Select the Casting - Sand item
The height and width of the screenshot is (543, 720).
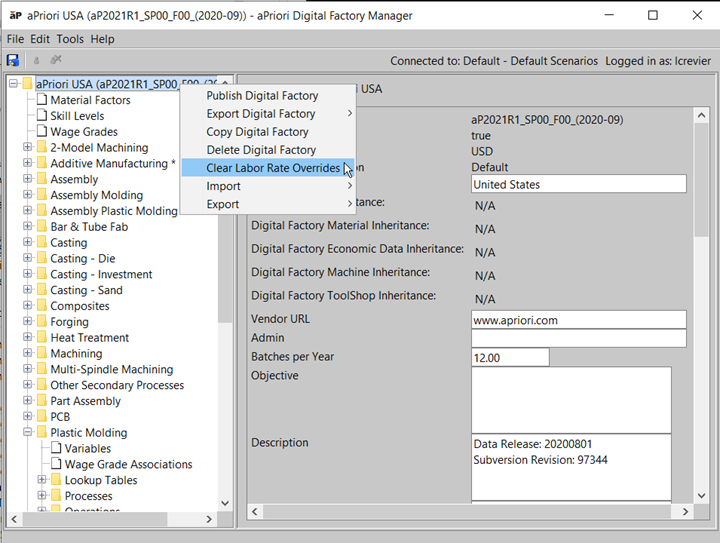86,290
